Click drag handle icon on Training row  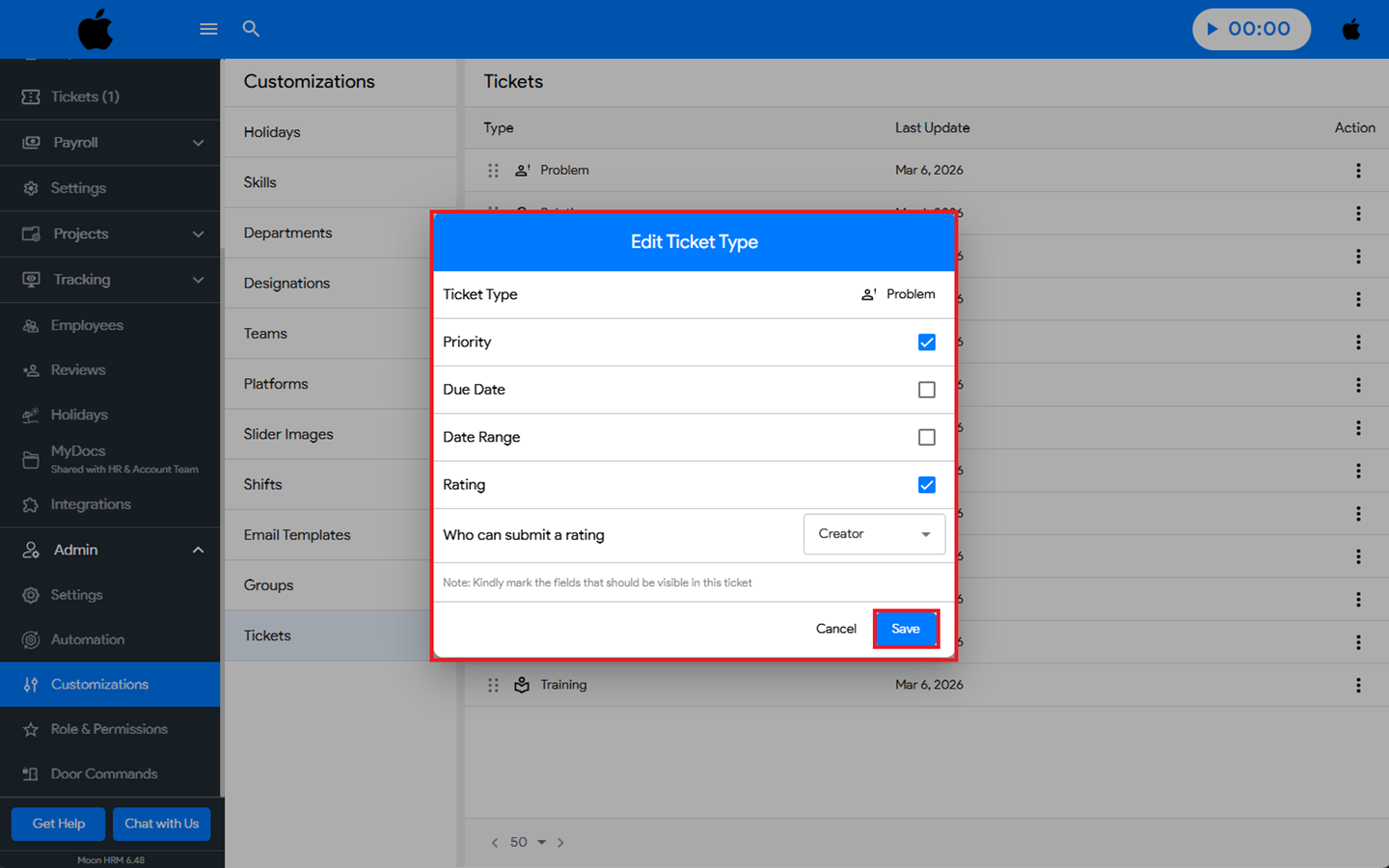(x=493, y=685)
